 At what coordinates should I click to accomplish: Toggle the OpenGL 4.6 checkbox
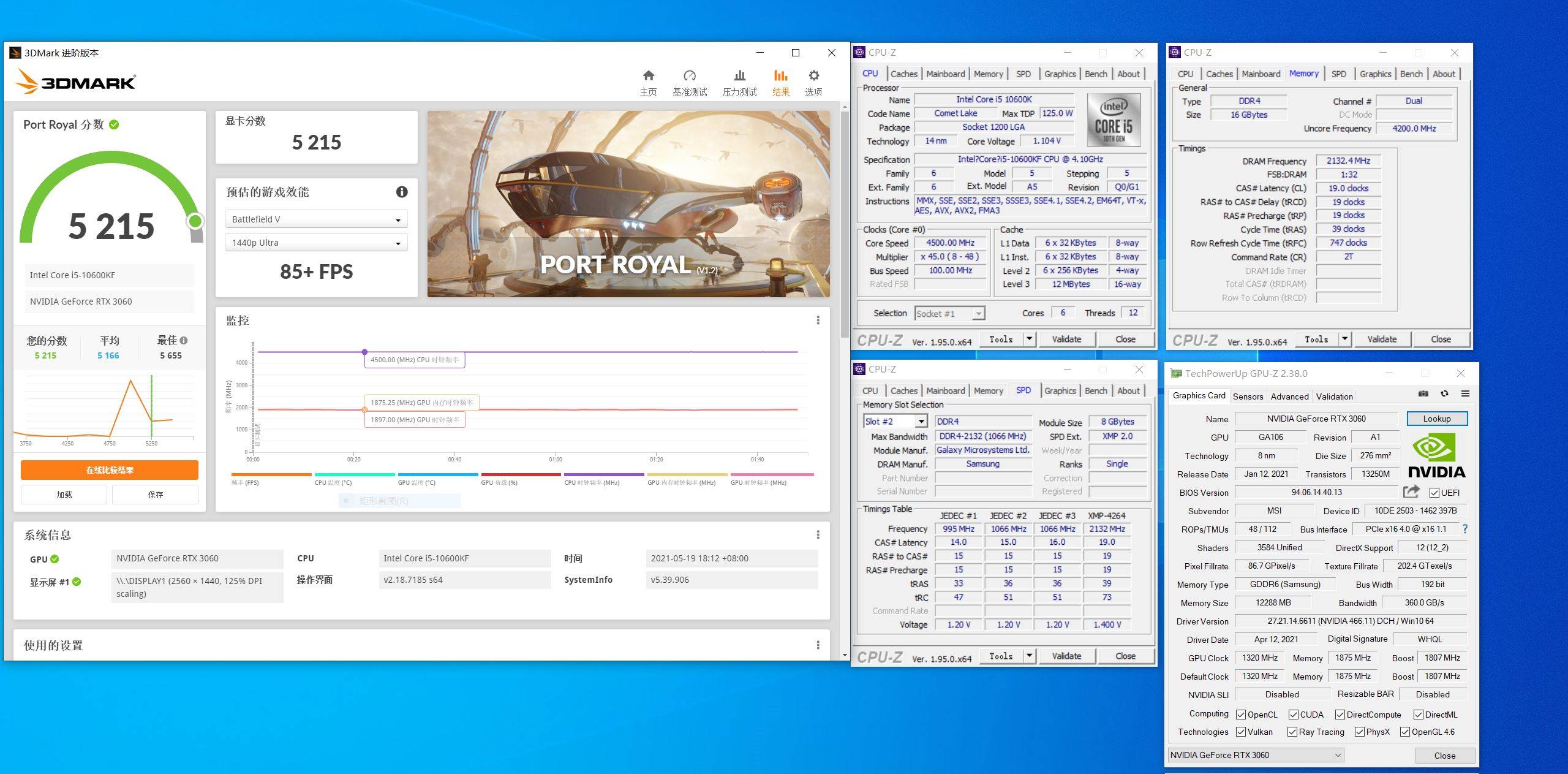(1405, 732)
